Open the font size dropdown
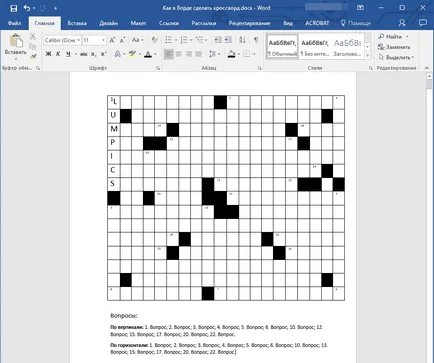The height and width of the screenshot is (363, 434). 103,40
